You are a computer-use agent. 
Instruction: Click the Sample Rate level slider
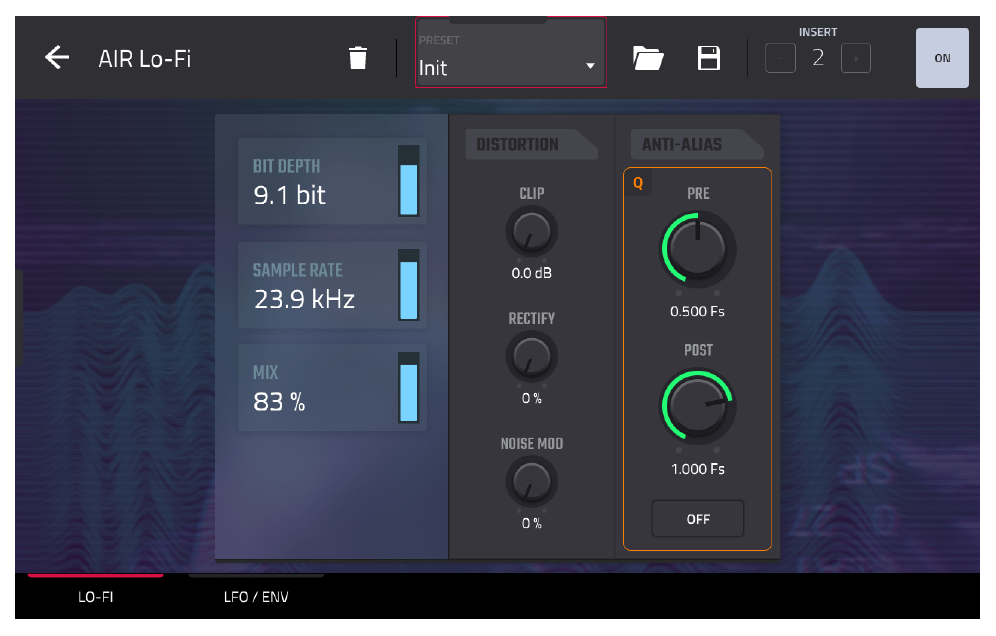(x=408, y=285)
